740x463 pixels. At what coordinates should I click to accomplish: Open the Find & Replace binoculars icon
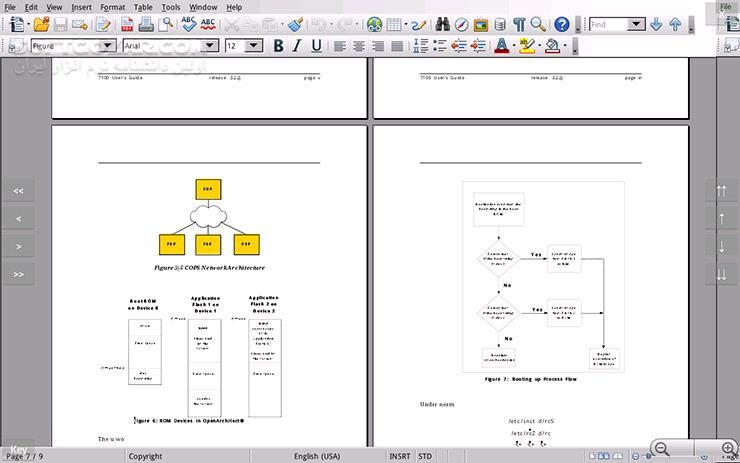441,24
